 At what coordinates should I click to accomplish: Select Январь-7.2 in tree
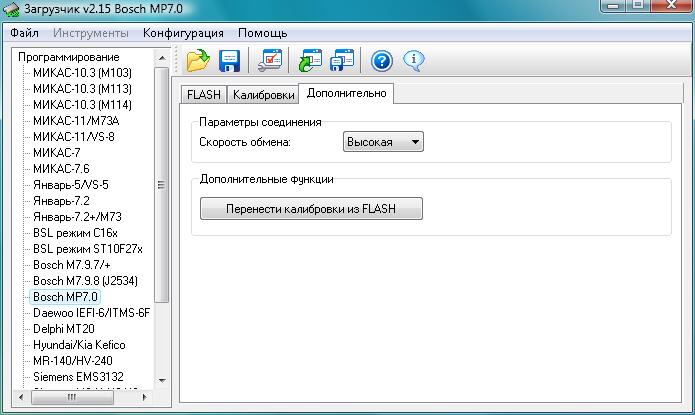tap(61, 200)
